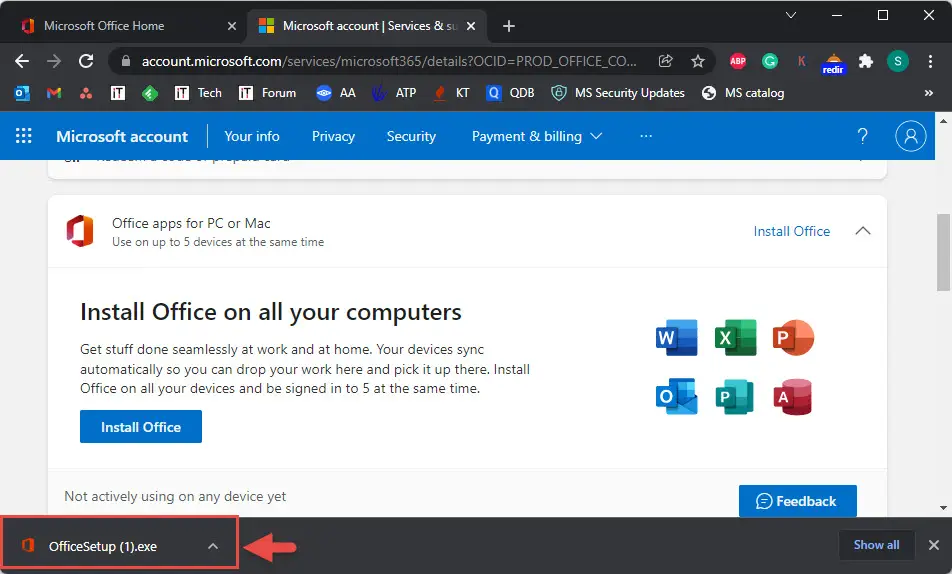Click the page vertical scrollbar thumb
952x574 pixels.
(943, 252)
